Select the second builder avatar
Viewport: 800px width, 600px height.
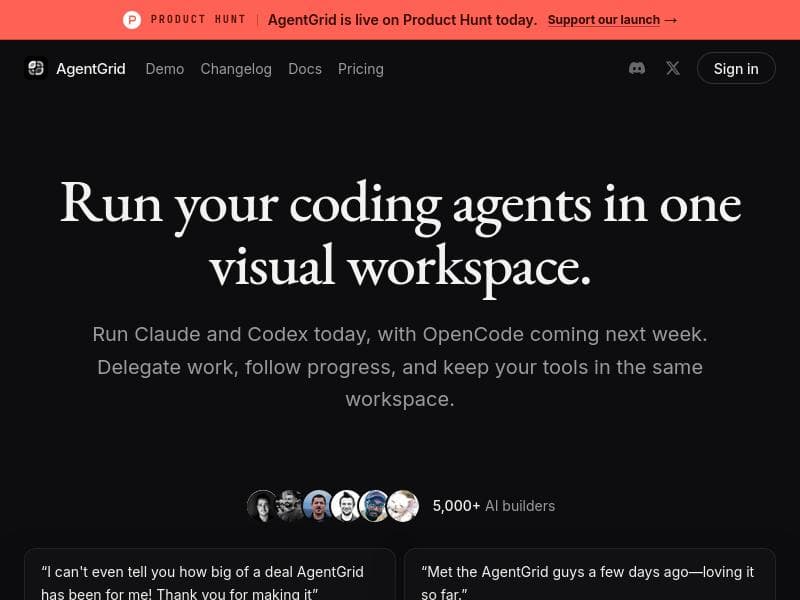tap(290, 506)
